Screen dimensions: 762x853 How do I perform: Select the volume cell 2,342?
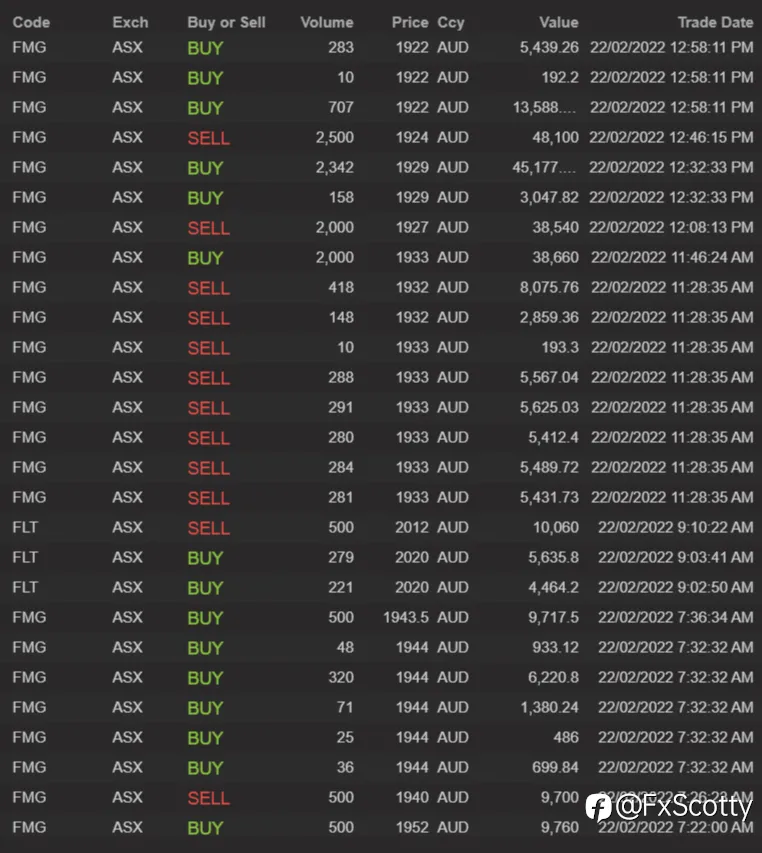pyautogui.click(x=334, y=167)
